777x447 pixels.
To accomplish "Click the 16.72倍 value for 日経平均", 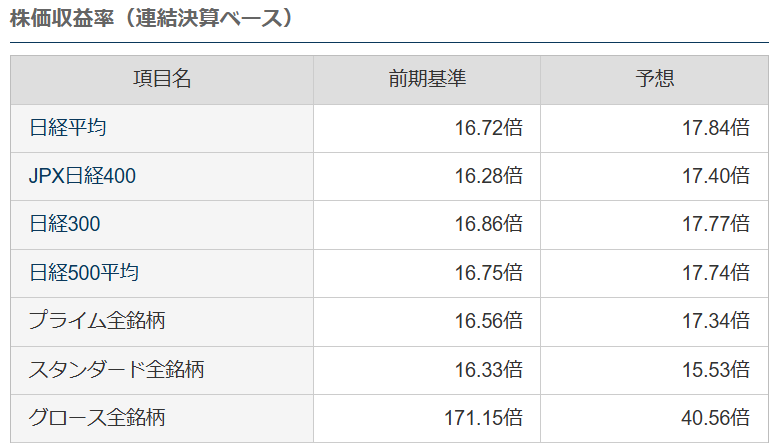I will pos(489,128).
